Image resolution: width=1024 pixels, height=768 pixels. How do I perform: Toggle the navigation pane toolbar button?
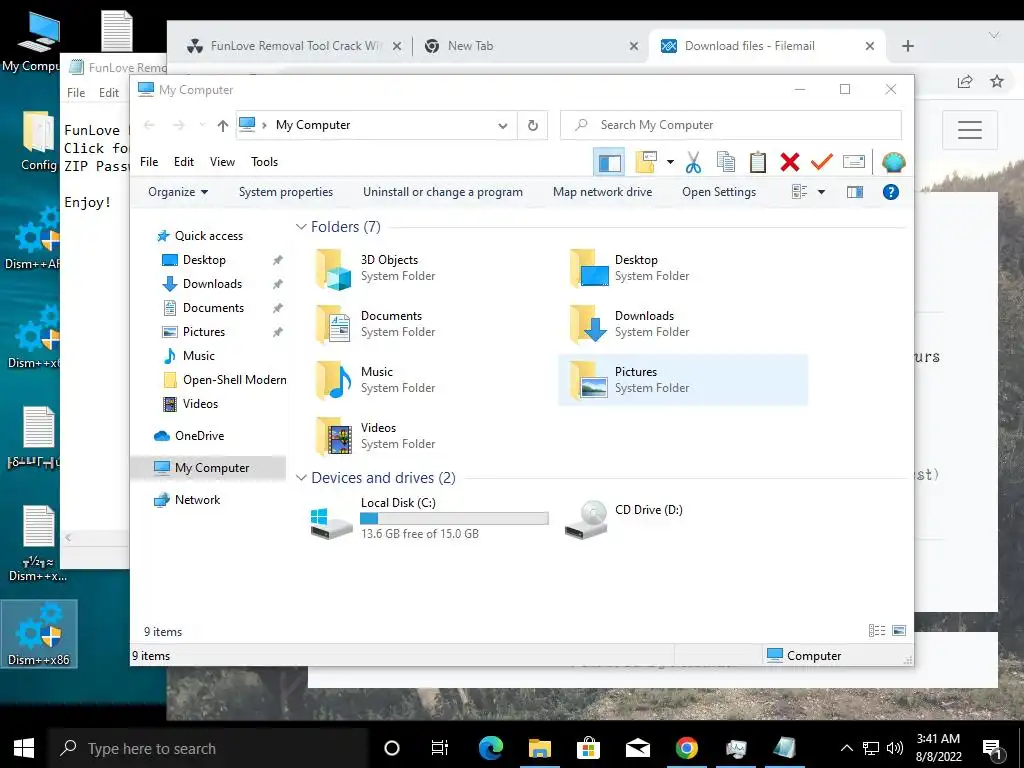[x=609, y=162]
